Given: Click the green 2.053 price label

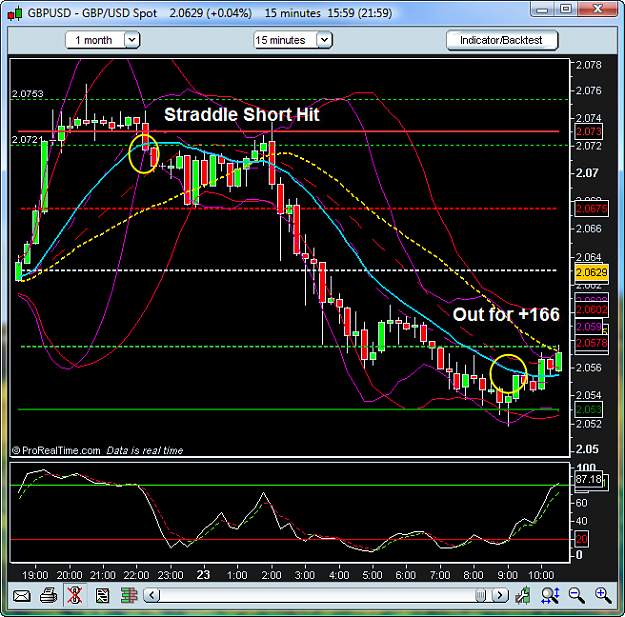Looking at the screenshot, I should 588,409.
